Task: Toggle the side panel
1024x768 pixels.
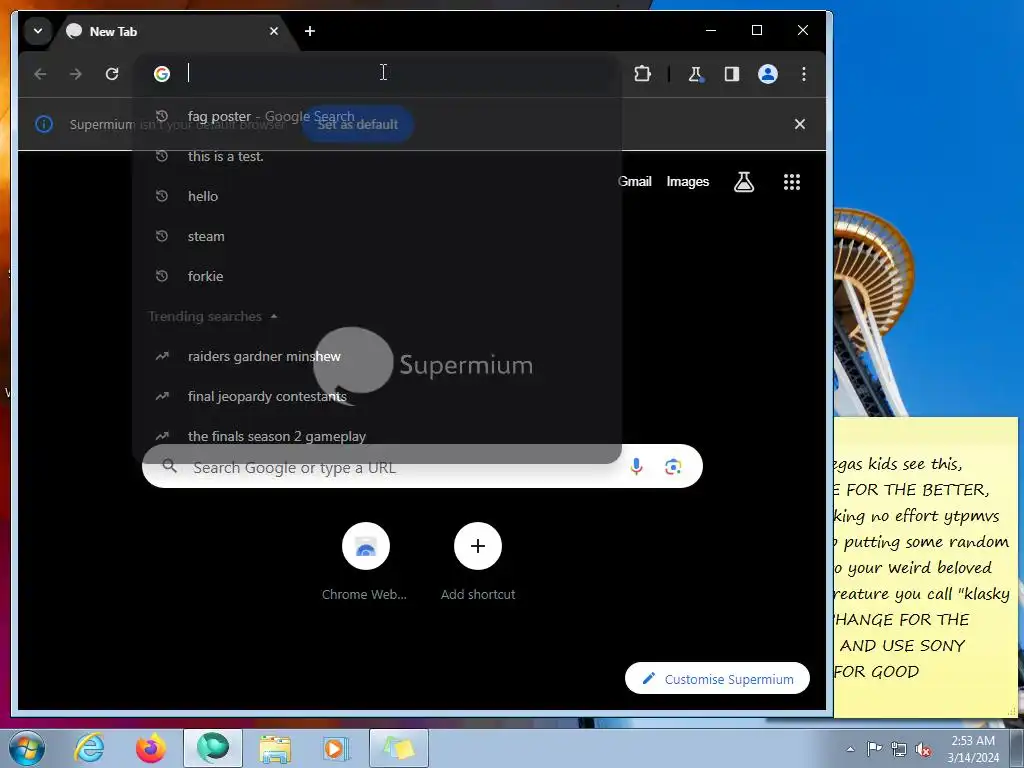Action: click(731, 74)
